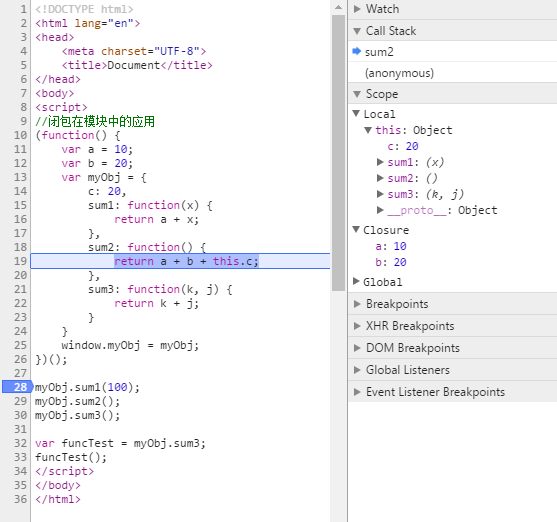
Task: Click the scrollbar up arrow
Action: 338,7
